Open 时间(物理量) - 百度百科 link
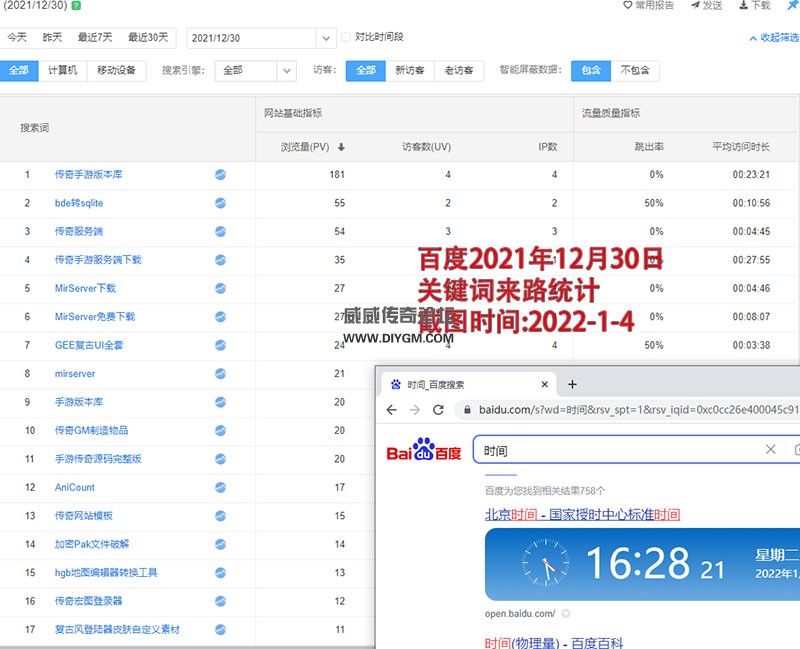 pyautogui.click(x=554, y=642)
